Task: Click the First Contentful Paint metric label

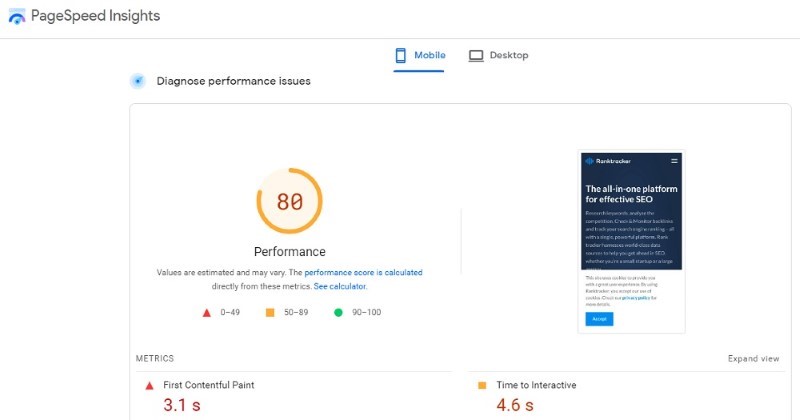Action: coord(209,385)
